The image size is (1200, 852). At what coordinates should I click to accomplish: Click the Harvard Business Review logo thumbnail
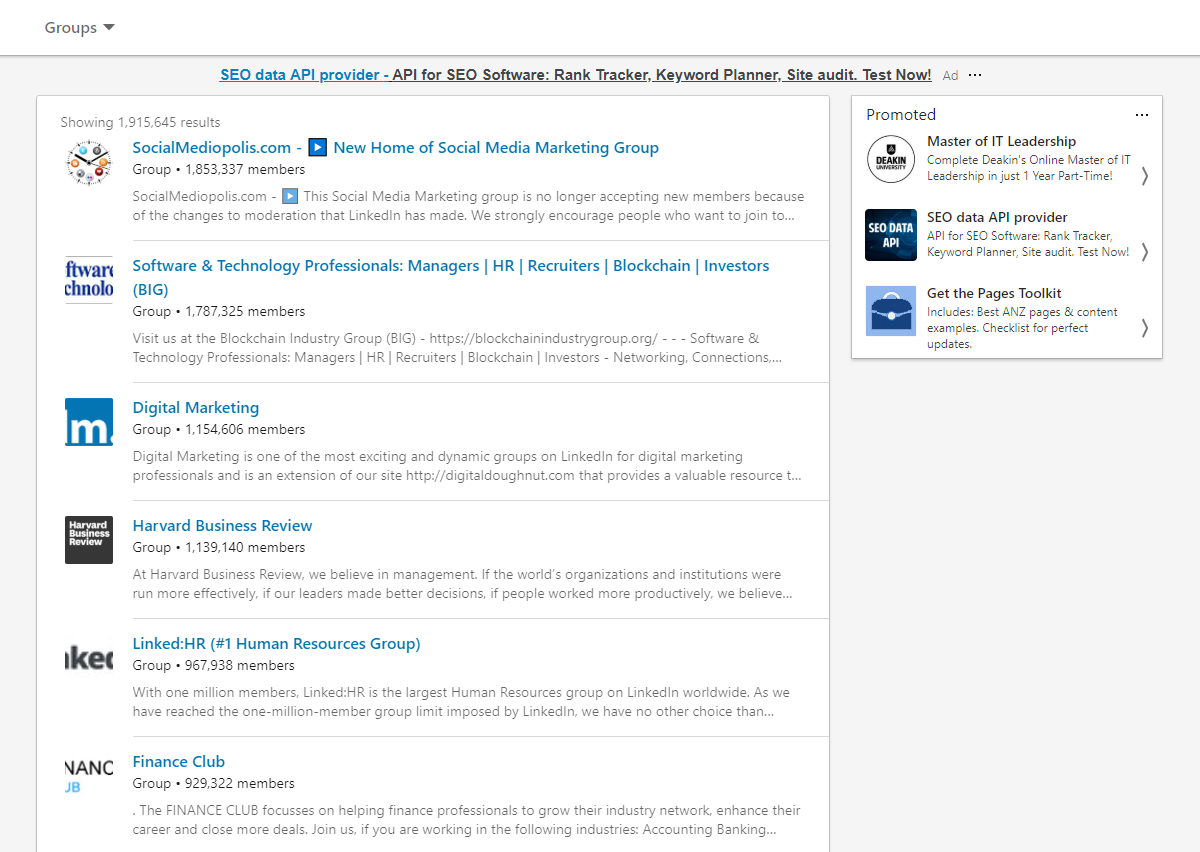click(x=89, y=540)
